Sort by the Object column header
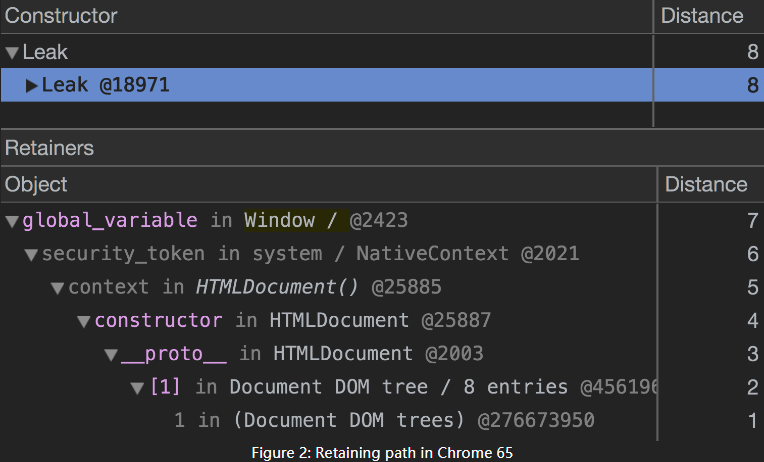 coord(37,184)
